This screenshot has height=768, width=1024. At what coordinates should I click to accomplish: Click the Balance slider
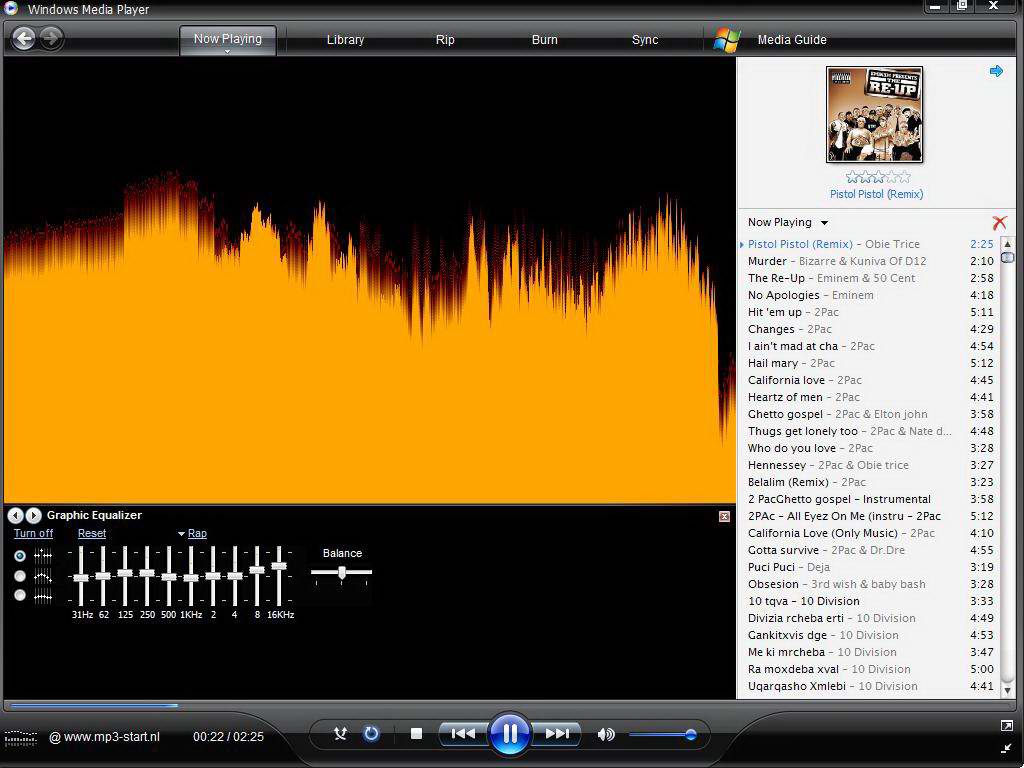click(342, 573)
